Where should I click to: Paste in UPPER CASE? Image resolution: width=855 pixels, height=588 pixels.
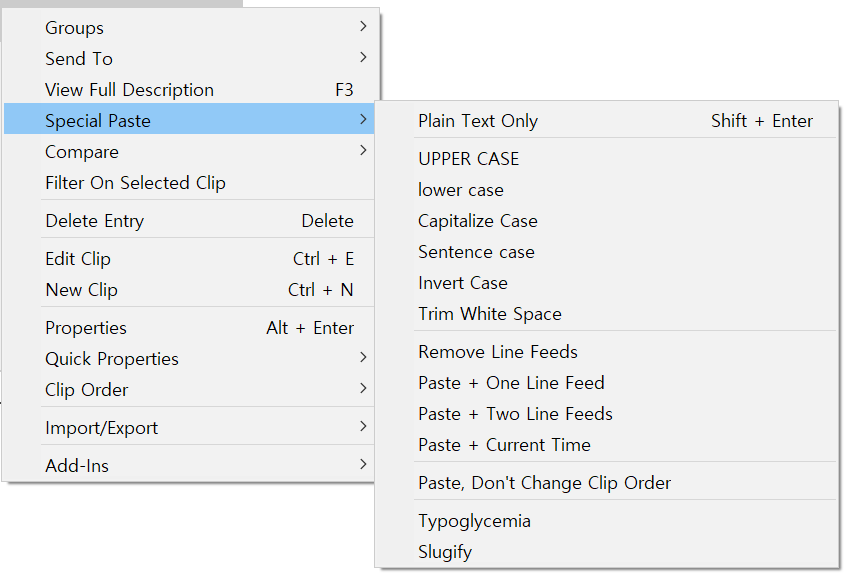pyautogui.click(x=469, y=159)
